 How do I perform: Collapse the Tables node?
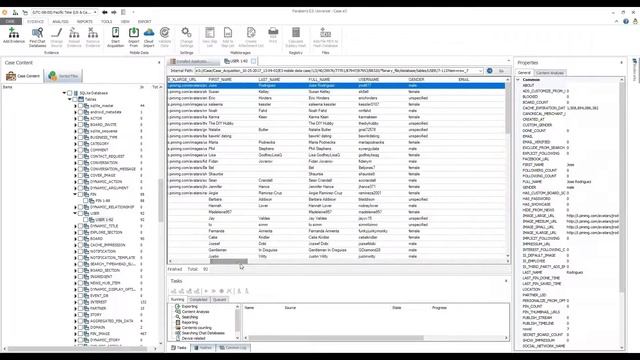[x=70, y=99]
